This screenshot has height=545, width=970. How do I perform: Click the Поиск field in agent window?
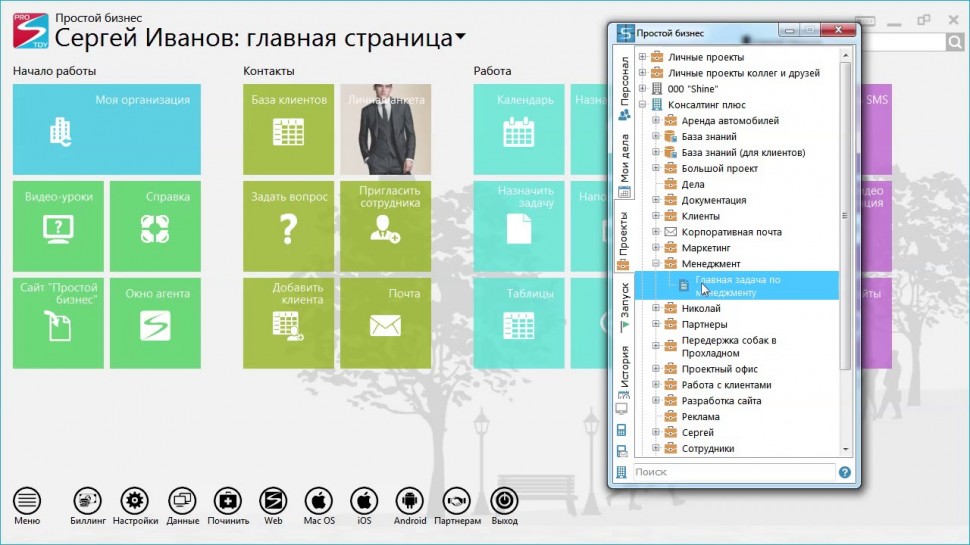(734, 472)
